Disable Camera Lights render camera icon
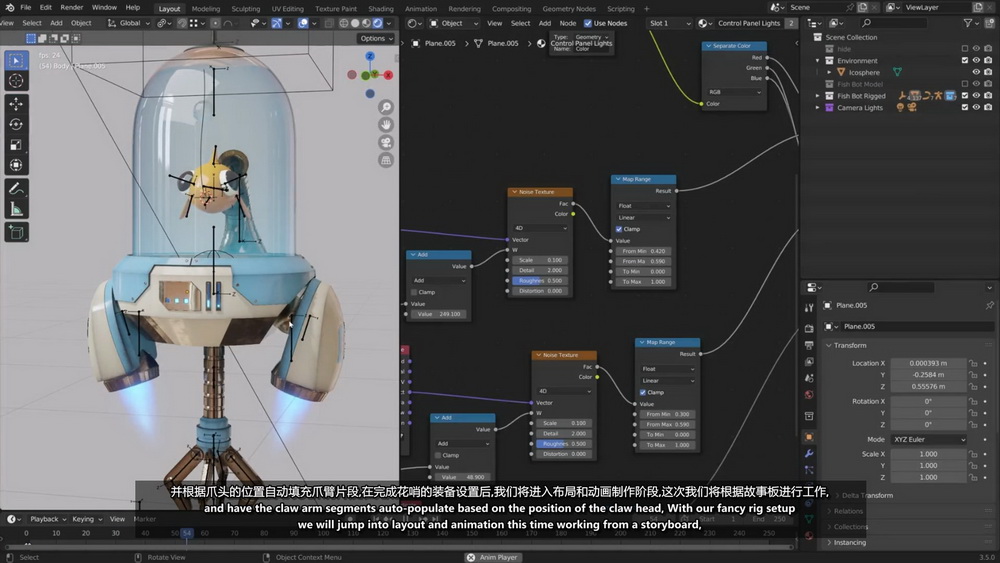Image resolution: width=1000 pixels, height=563 pixels. [988, 108]
